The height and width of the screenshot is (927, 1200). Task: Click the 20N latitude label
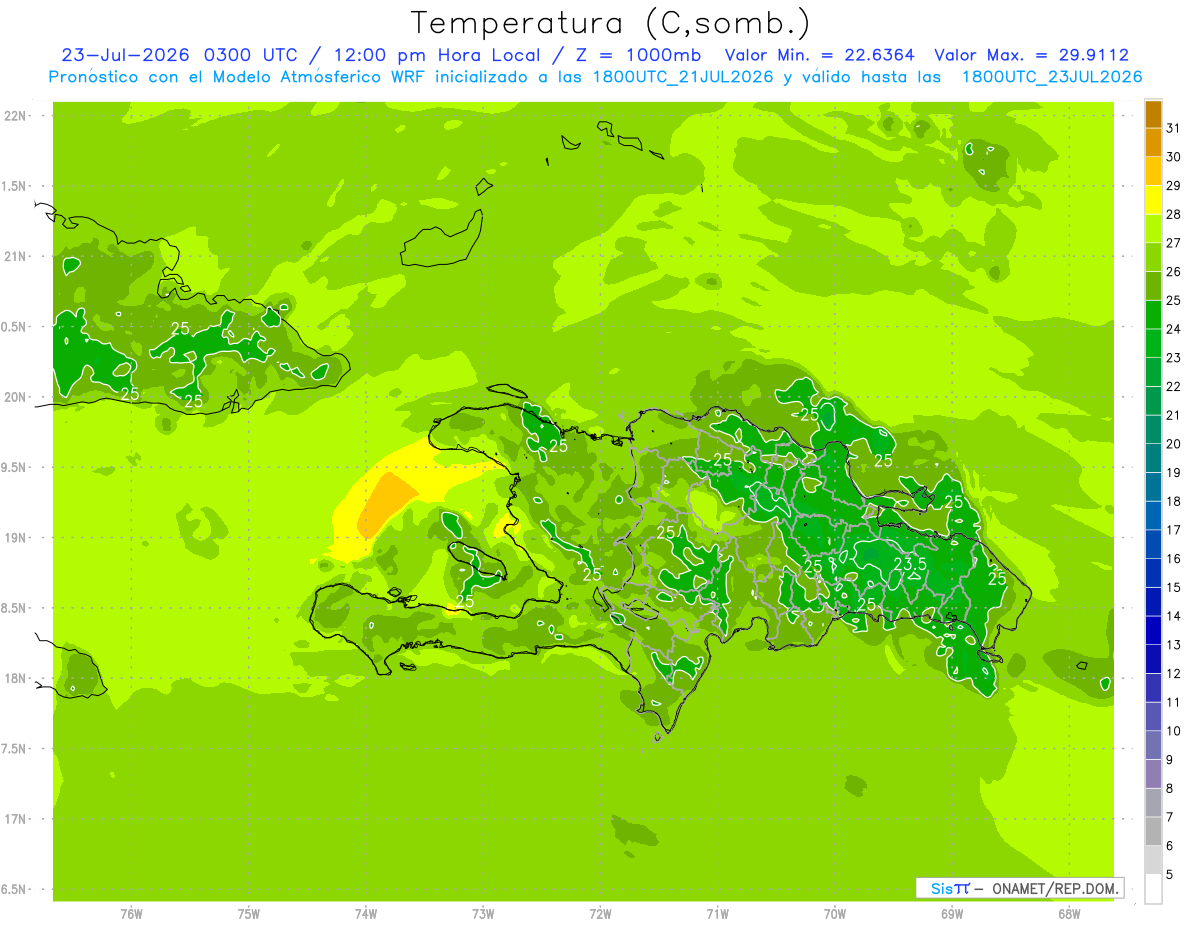click(14, 397)
